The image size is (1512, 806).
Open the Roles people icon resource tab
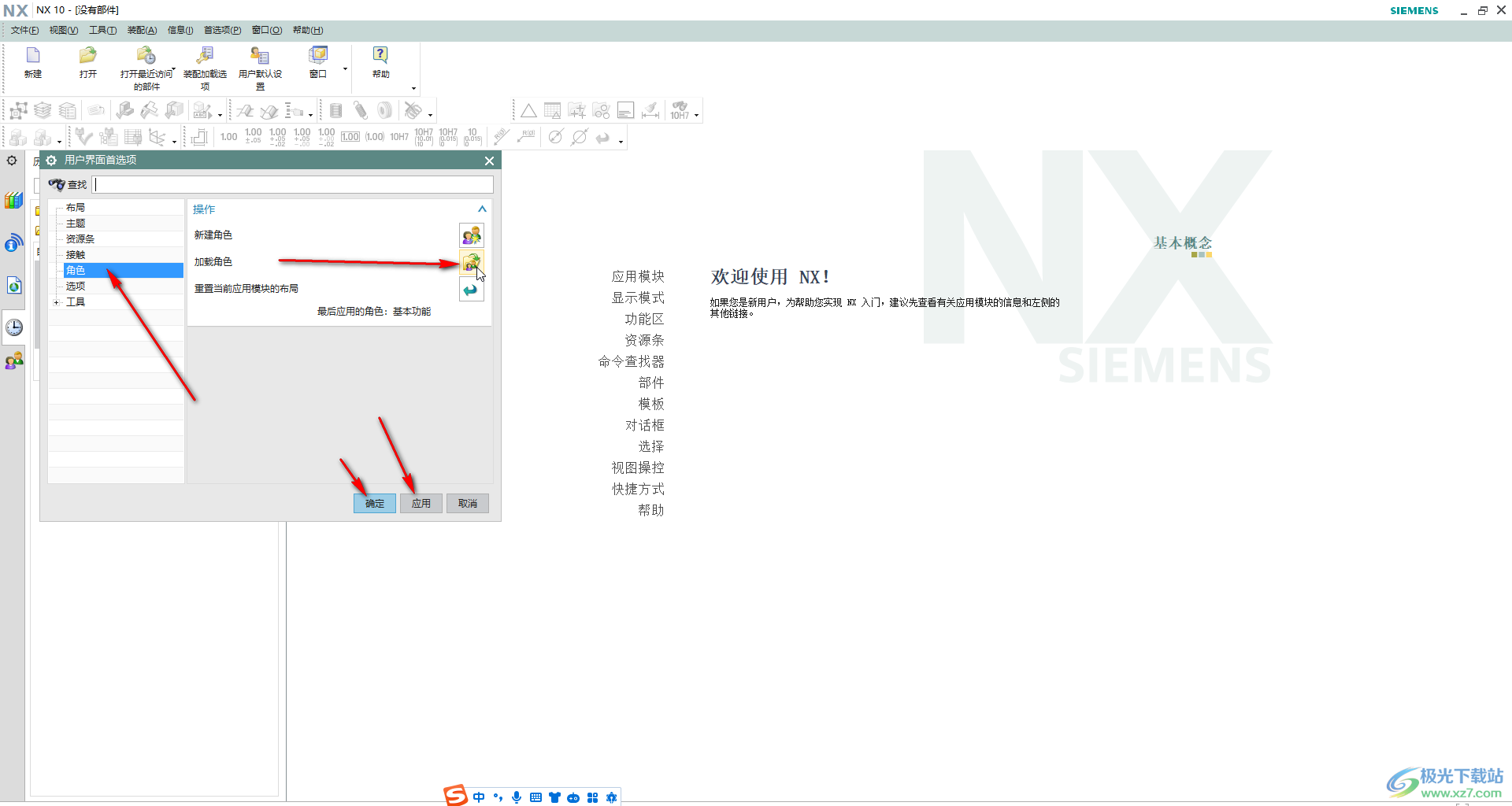point(14,361)
